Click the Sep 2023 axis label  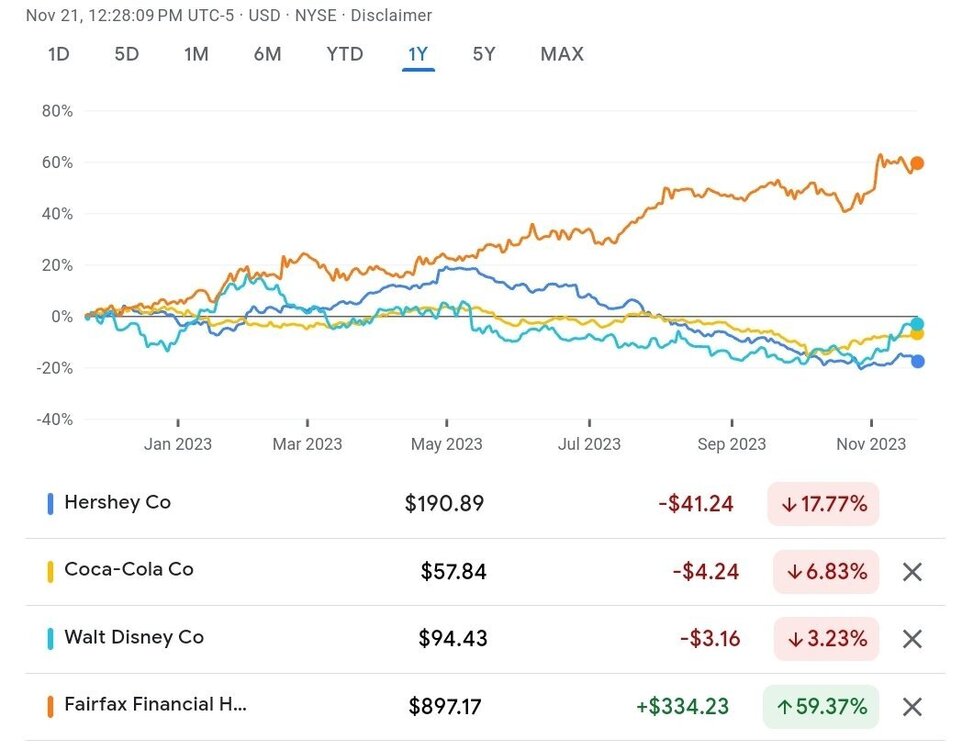(x=732, y=444)
